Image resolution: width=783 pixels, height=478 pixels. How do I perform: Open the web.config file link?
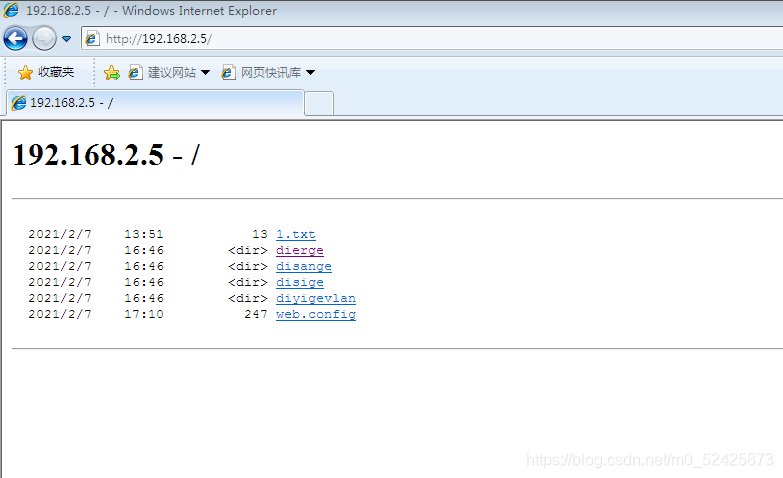point(316,314)
